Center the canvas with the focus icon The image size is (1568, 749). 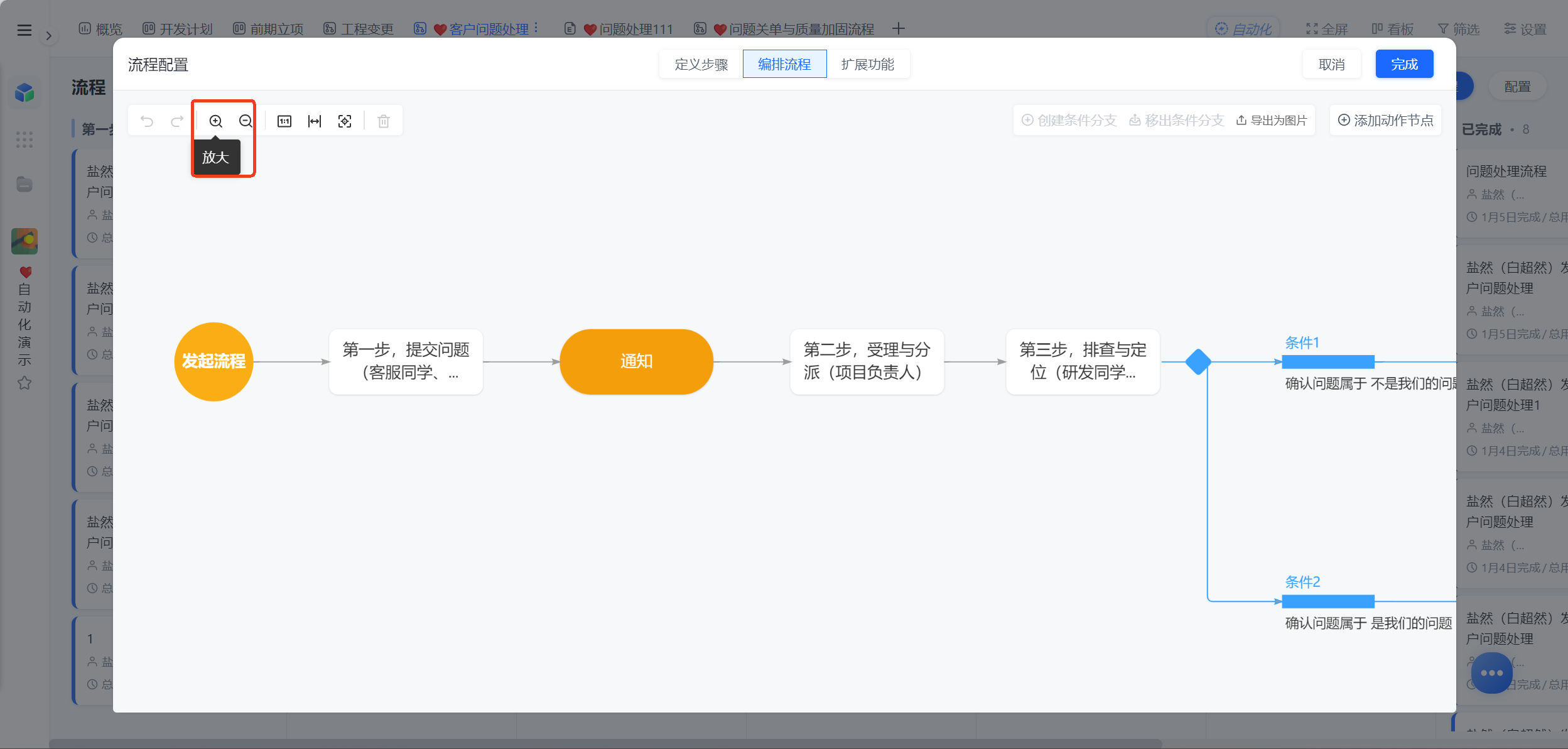coord(345,121)
